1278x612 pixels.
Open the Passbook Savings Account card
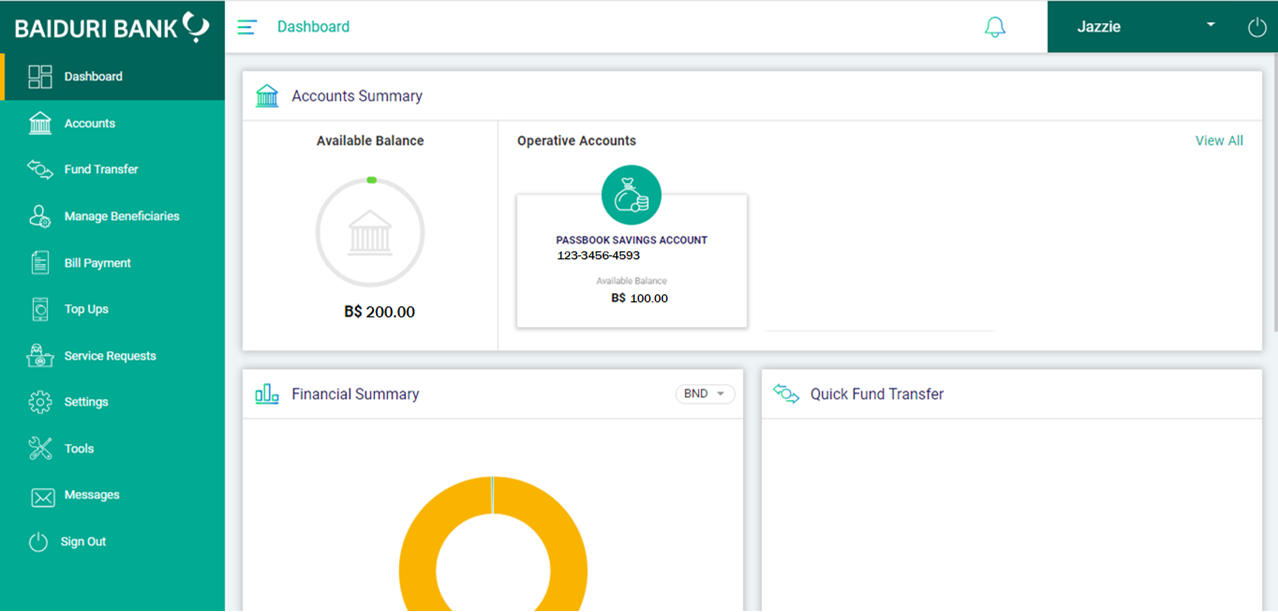point(631,260)
